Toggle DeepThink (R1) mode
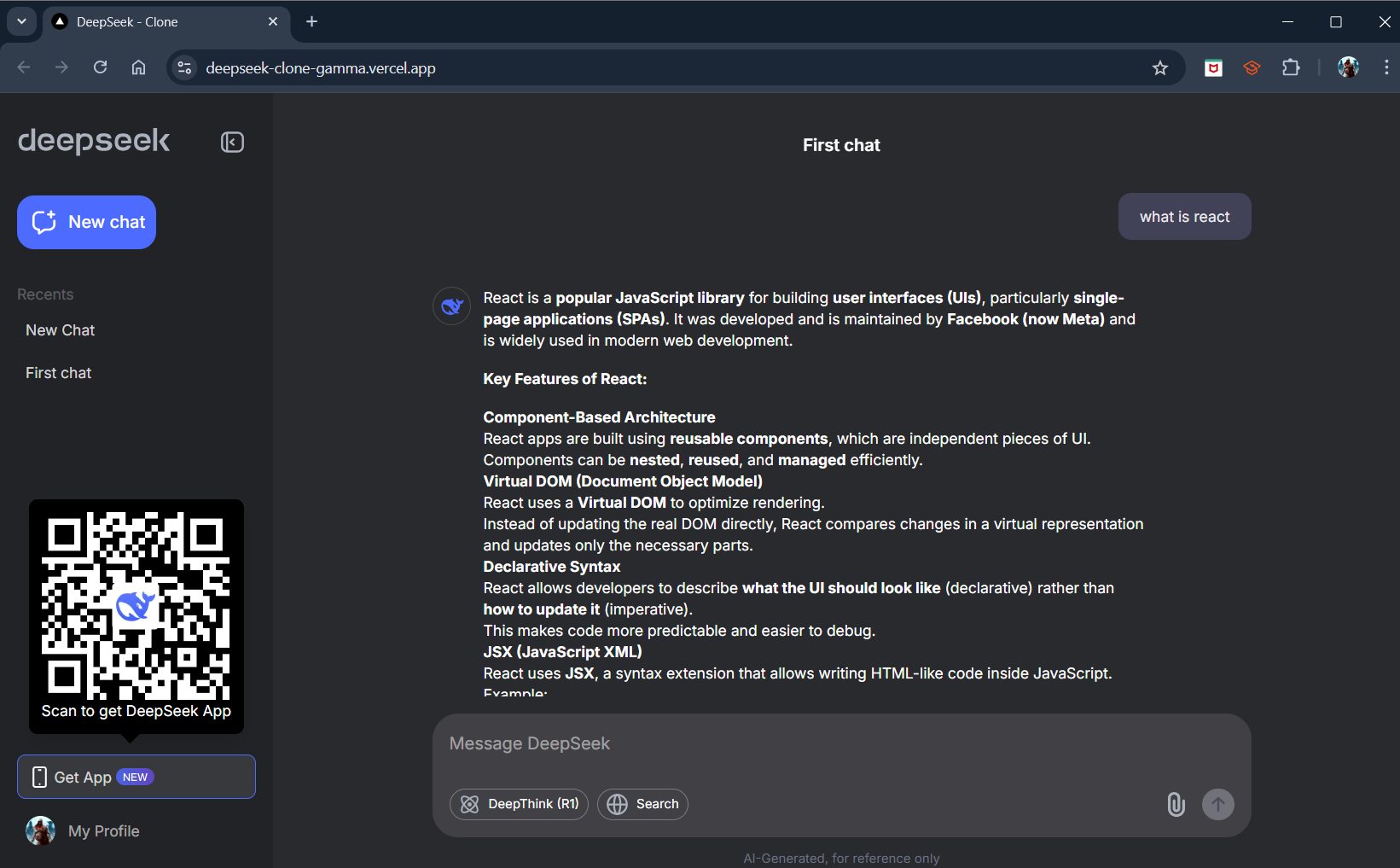The width and height of the screenshot is (1400, 868). click(519, 804)
